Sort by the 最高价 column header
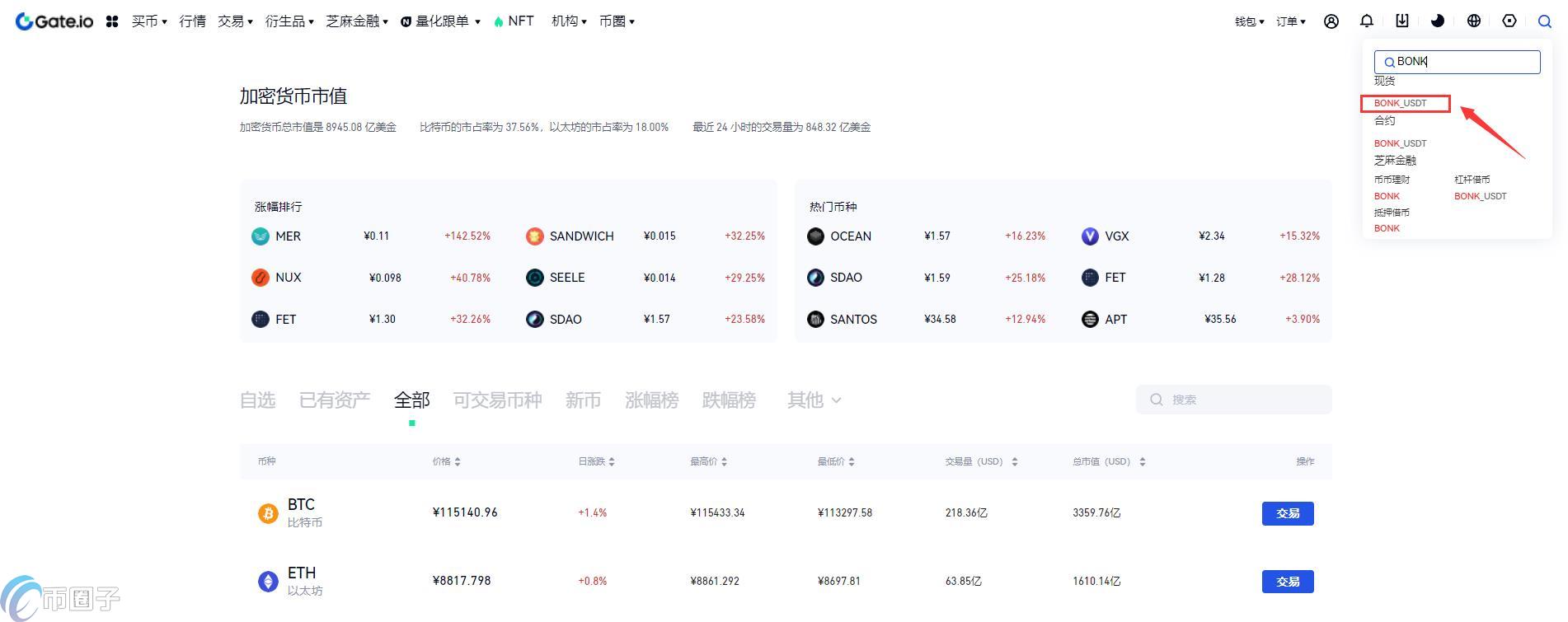This screenshot has width=1568, height=622. click(708, 461)
